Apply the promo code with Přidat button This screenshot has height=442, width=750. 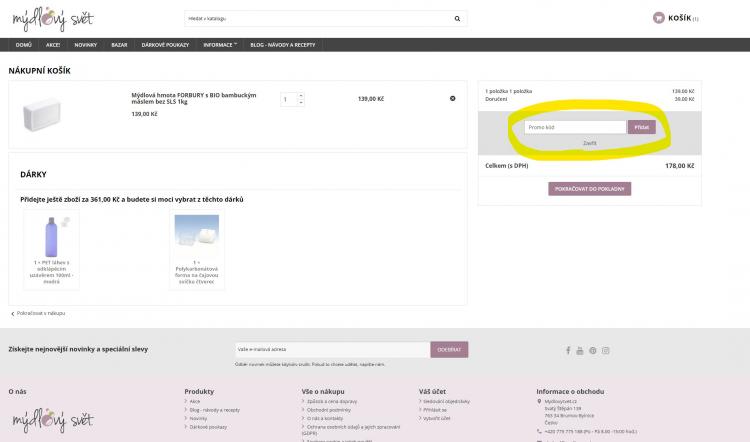point(641,127)
